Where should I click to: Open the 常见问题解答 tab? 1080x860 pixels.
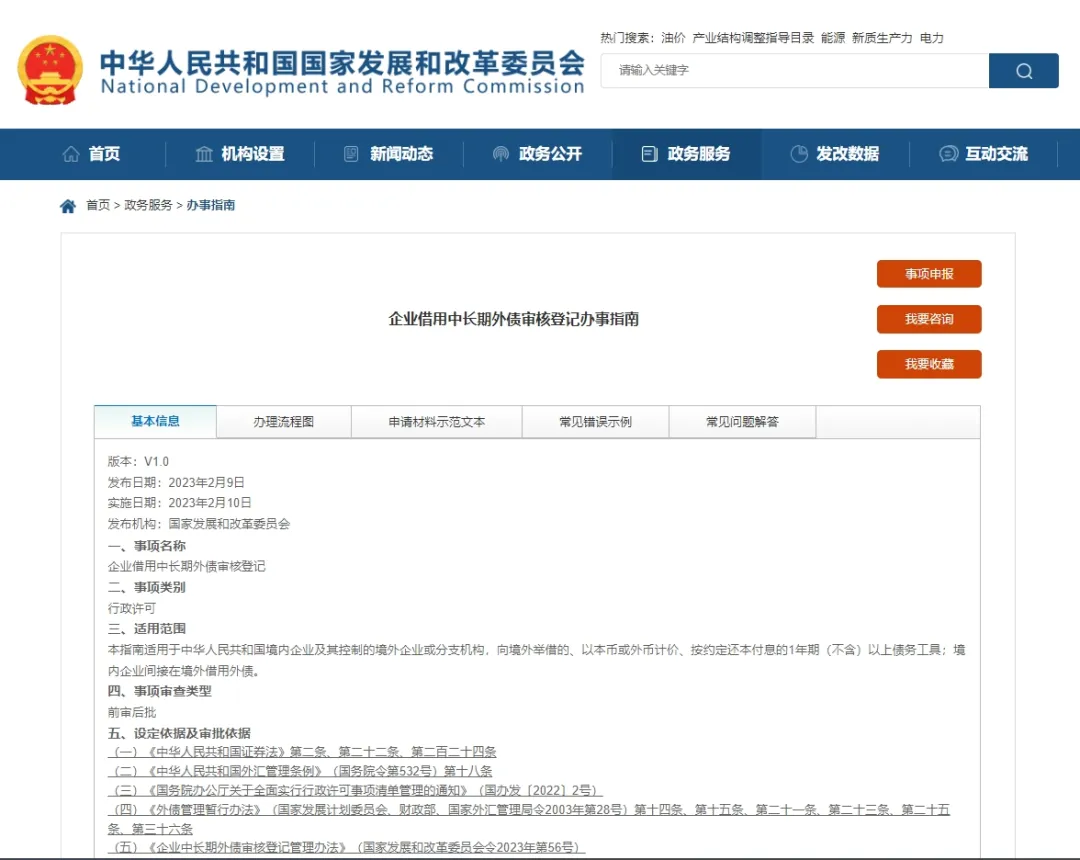coord(742,422)
